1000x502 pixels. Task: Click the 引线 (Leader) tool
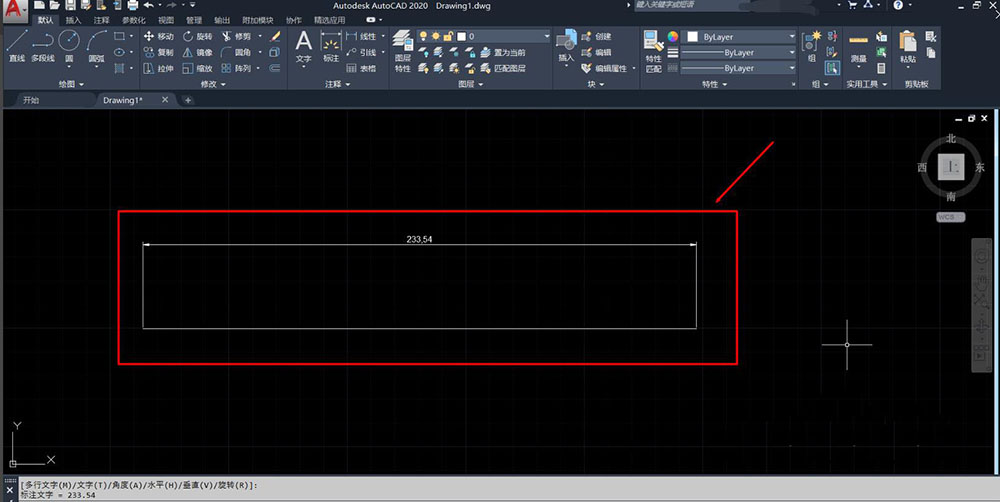pos(362,52)
